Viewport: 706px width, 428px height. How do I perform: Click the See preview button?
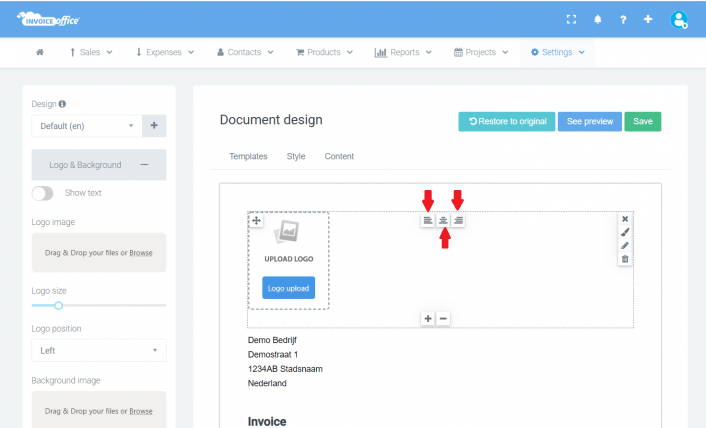coord(590,122)
